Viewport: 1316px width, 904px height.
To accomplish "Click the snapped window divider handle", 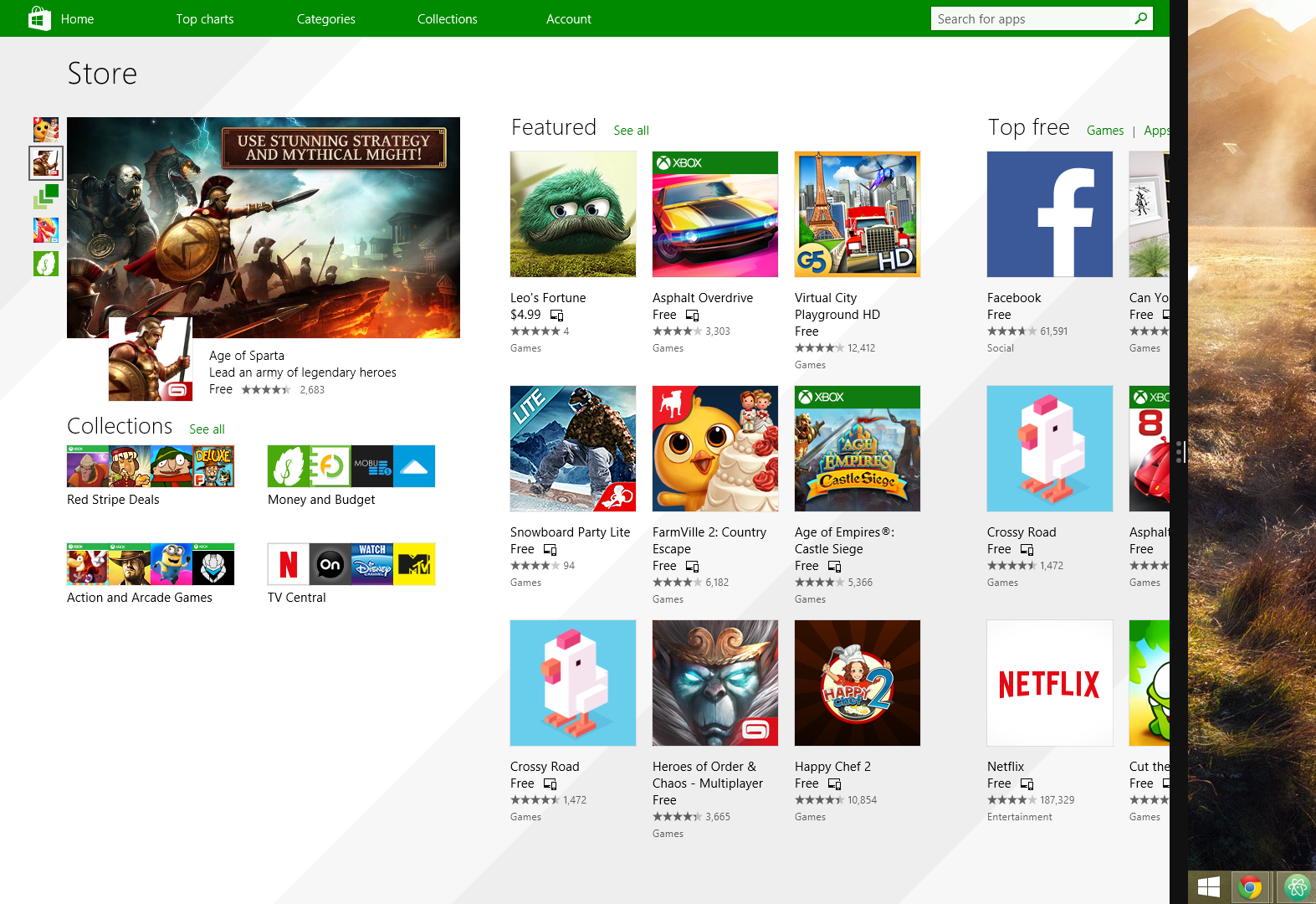I will [1180, 452].
